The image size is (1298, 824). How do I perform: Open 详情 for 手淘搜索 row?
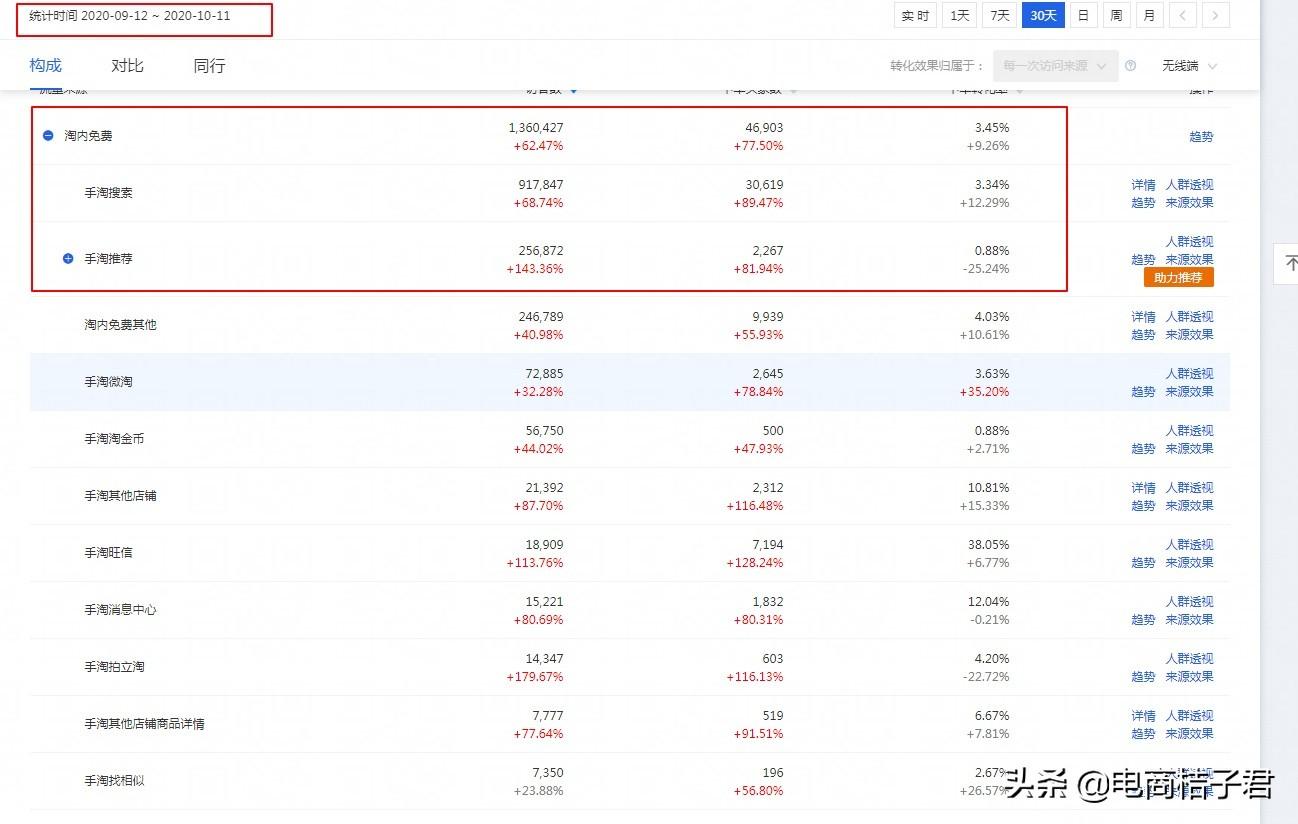coord(1143,185)
